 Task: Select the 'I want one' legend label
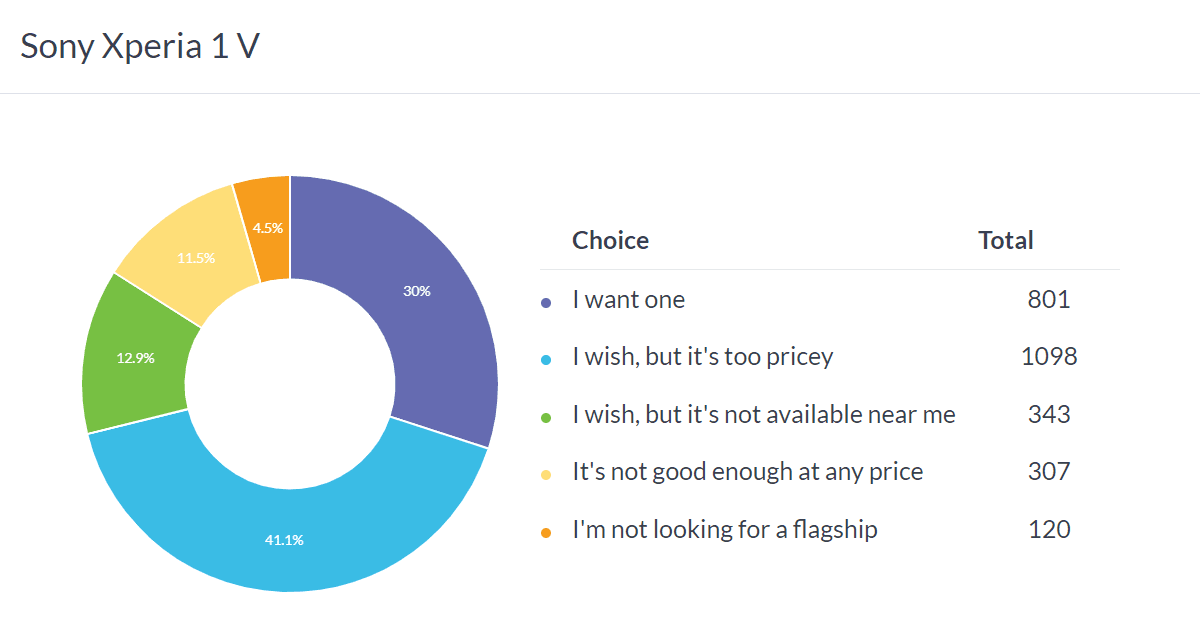tap(628, 300)
